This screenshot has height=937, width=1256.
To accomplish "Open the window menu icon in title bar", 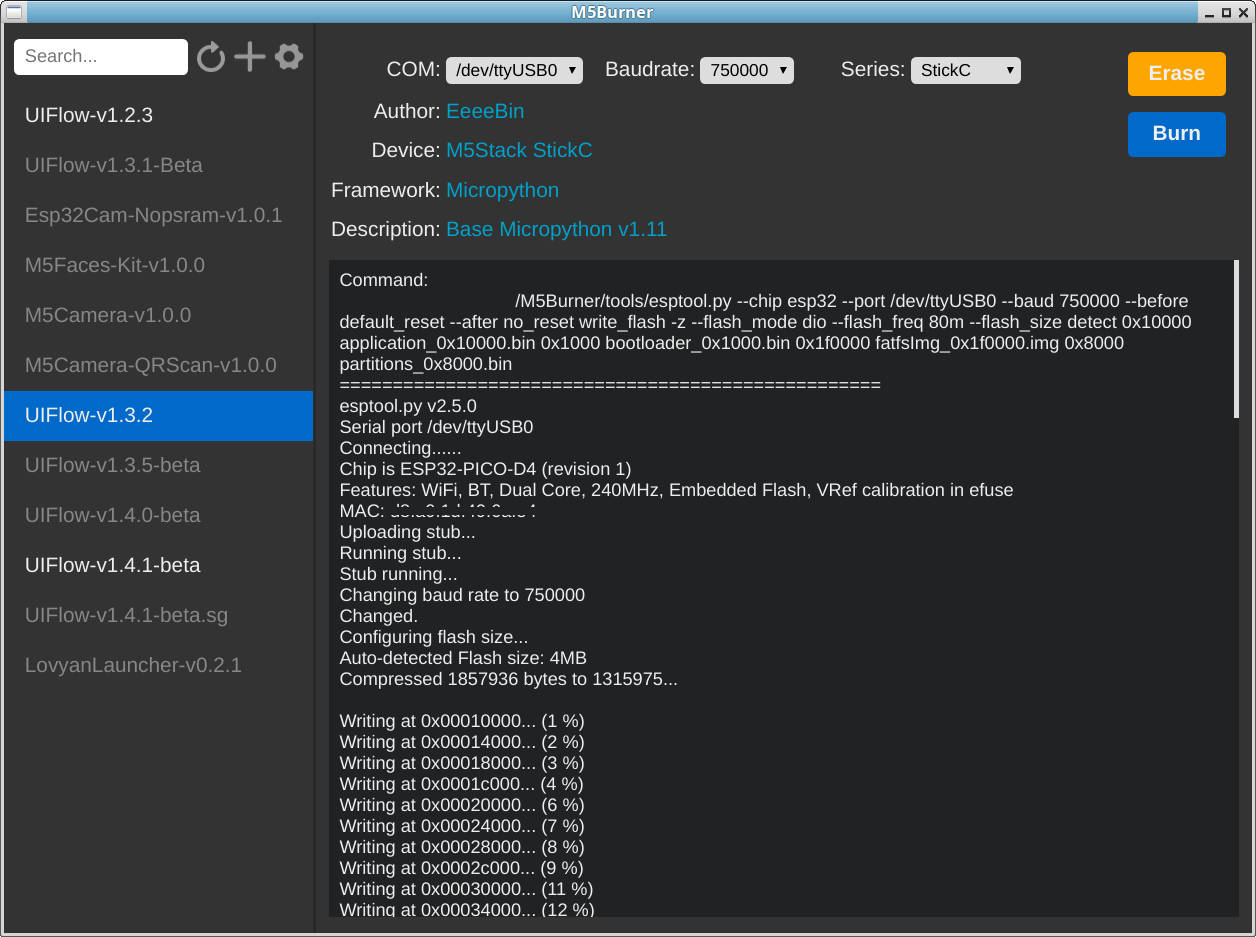I will [14, 12].
